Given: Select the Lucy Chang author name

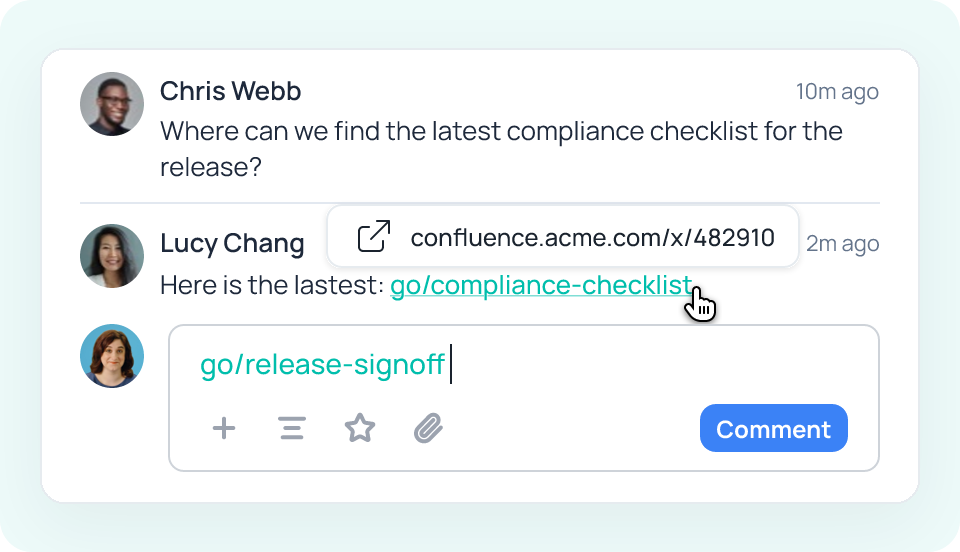Looking at the screenshot, I should 232,243.
